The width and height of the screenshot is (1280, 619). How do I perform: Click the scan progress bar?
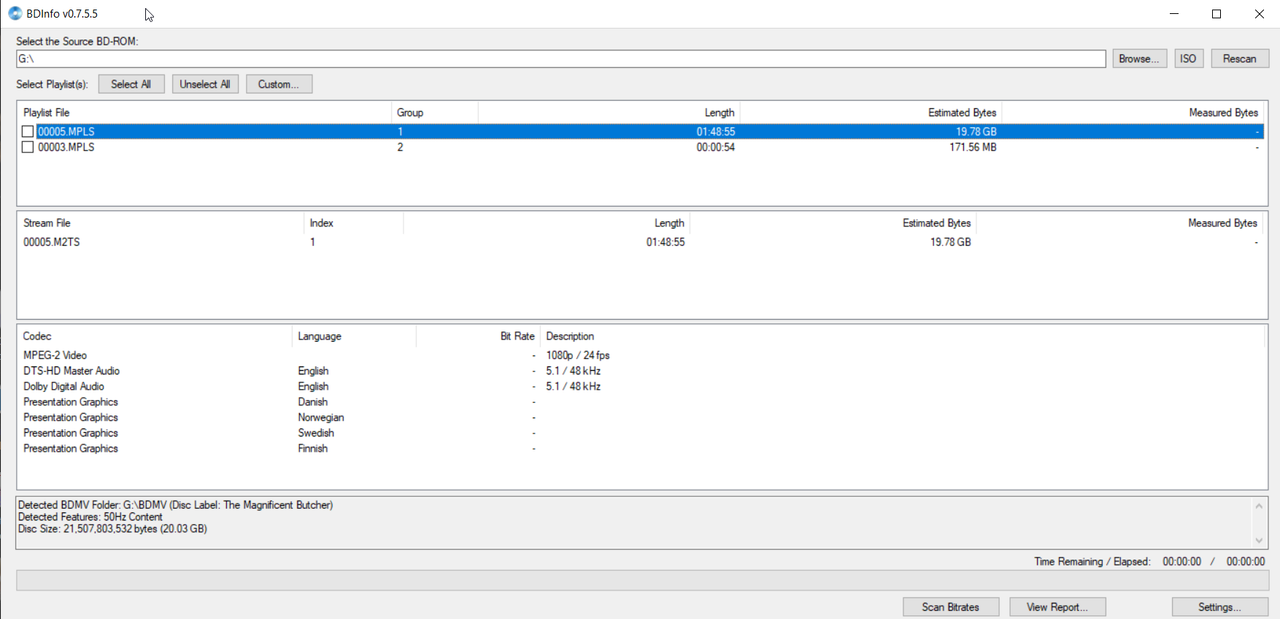pyautogui.click(x=642, y=581)
